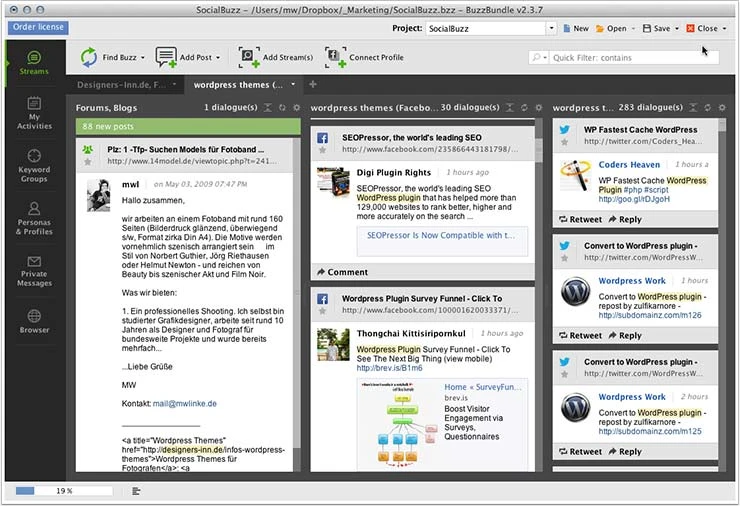The width and height of the screenshot is (740, 506).
Task: Click the status bar log list icon
Action: [136, 491]
